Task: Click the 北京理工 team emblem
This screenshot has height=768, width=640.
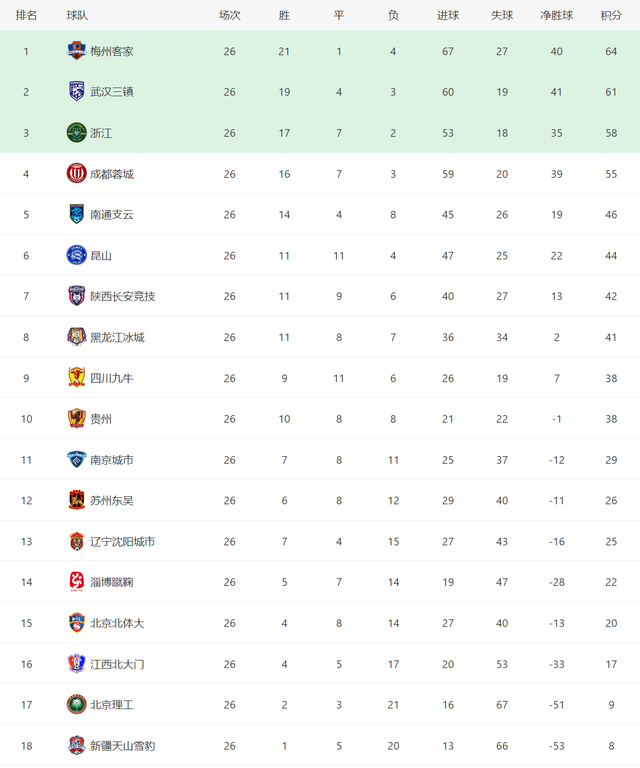Action: coord(76,704)
